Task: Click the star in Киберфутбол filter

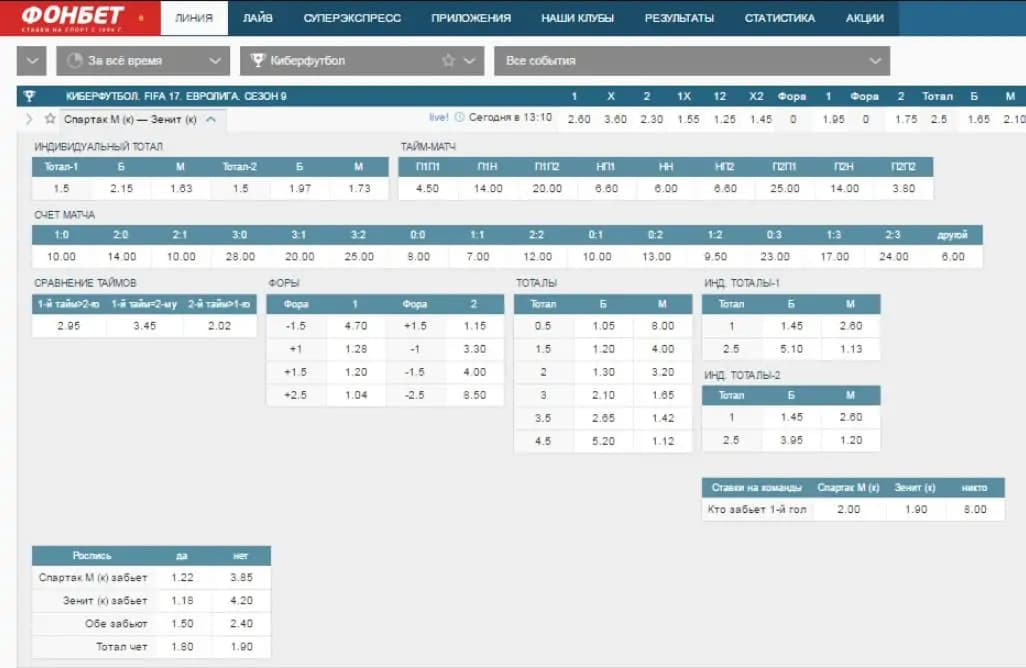Action: click(x=448, y=61)
